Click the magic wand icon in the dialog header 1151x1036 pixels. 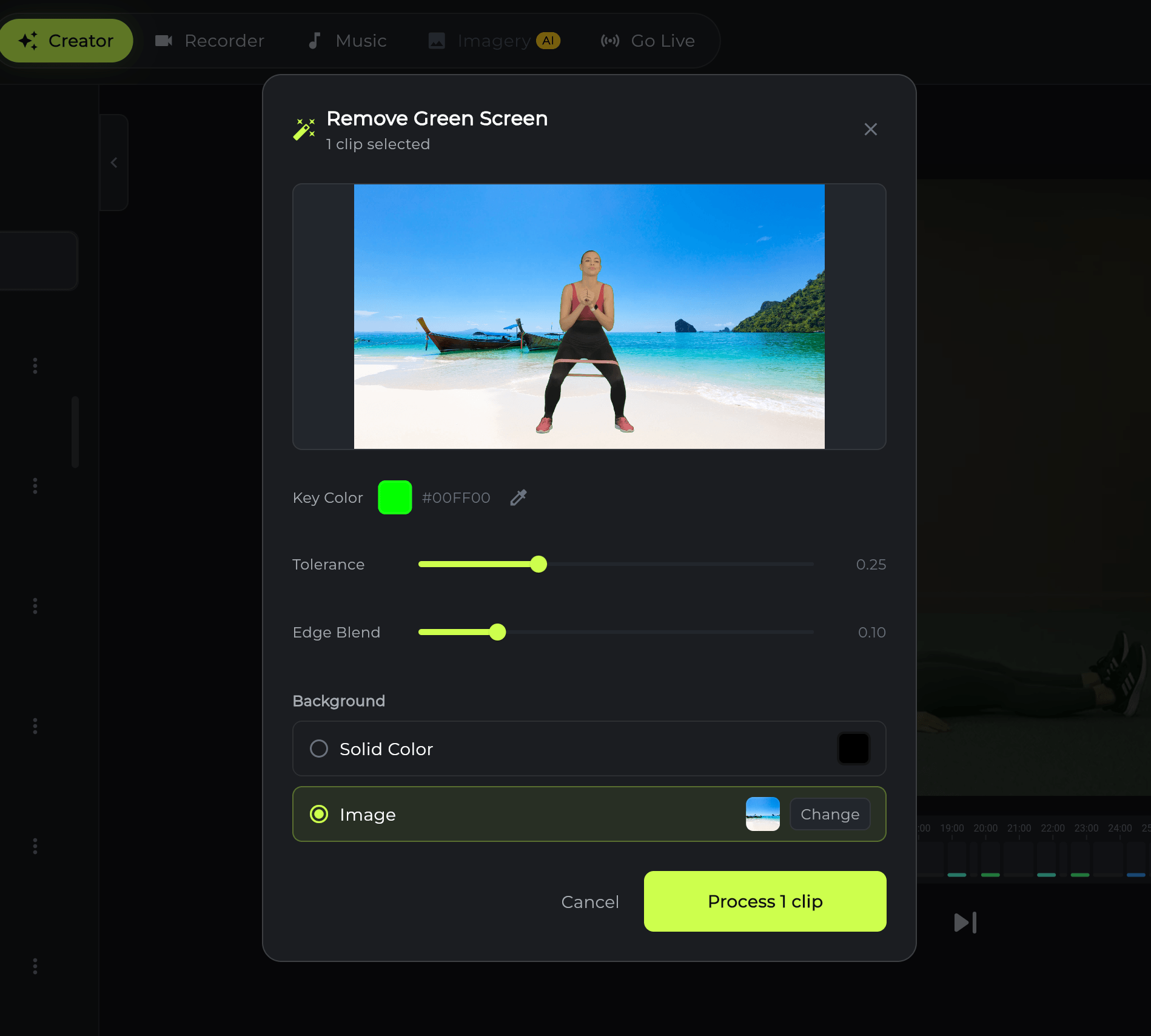coord(304,129)
